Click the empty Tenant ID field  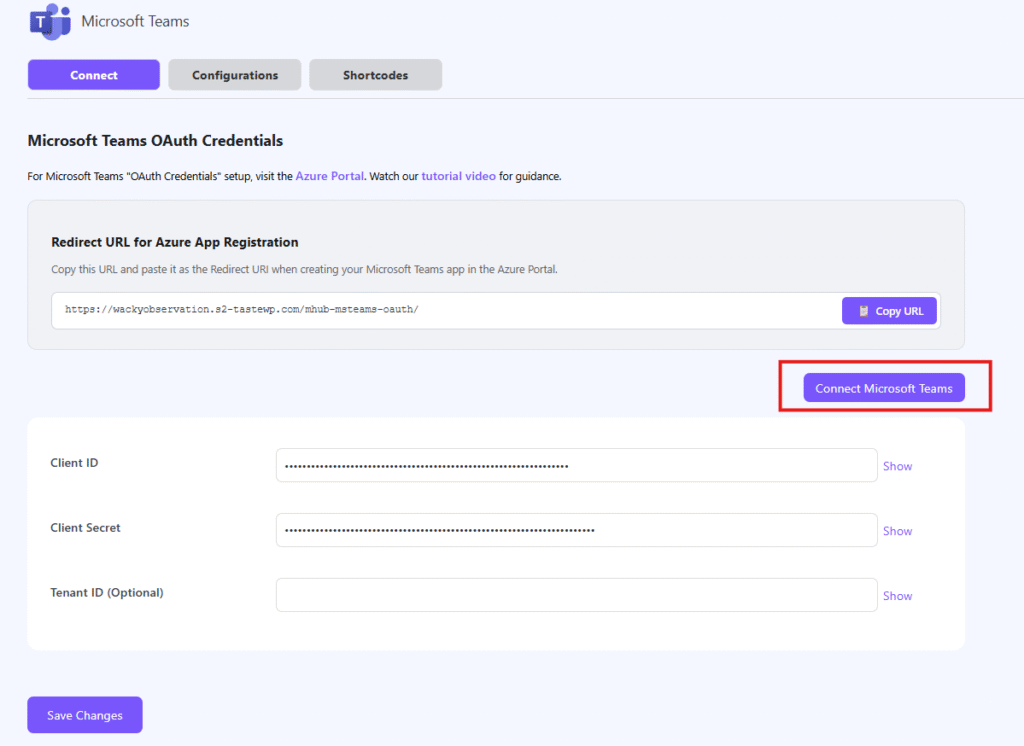click(x=576, y=595)
